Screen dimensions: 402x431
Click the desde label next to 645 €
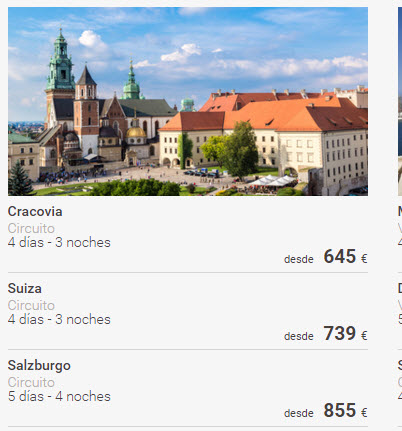pos(299,259)
